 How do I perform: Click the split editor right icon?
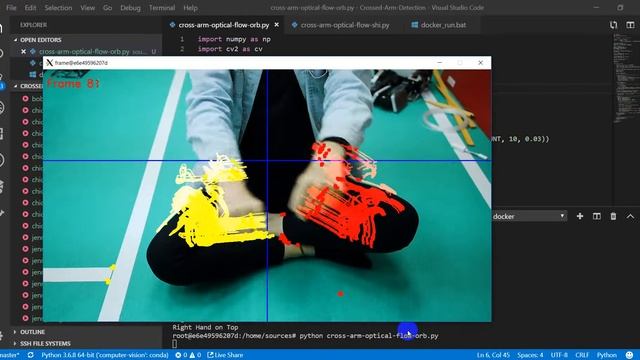tap(630, 25)
